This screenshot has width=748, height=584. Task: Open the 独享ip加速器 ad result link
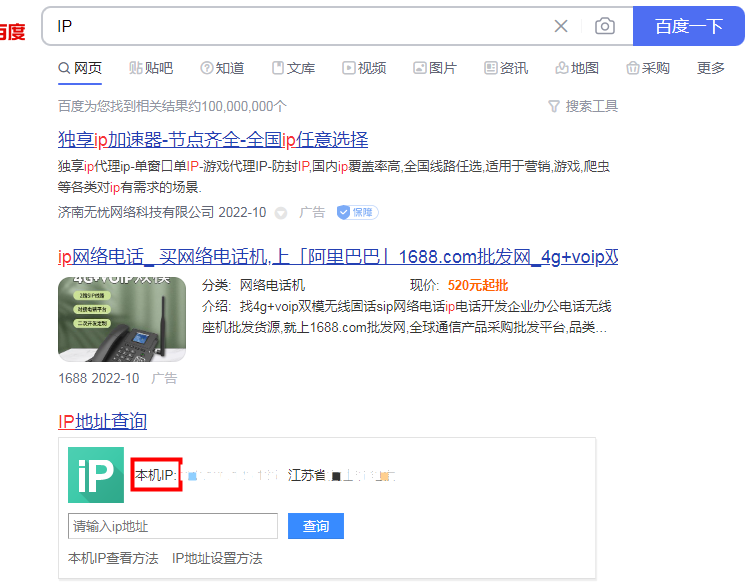[213, 140]
